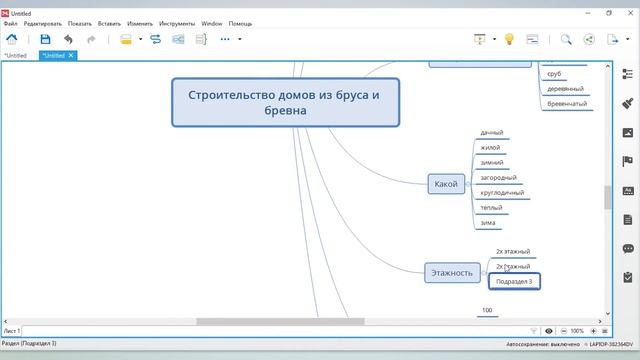Insert a boundary around topics
640x360 pixels.
coord(178,39)
